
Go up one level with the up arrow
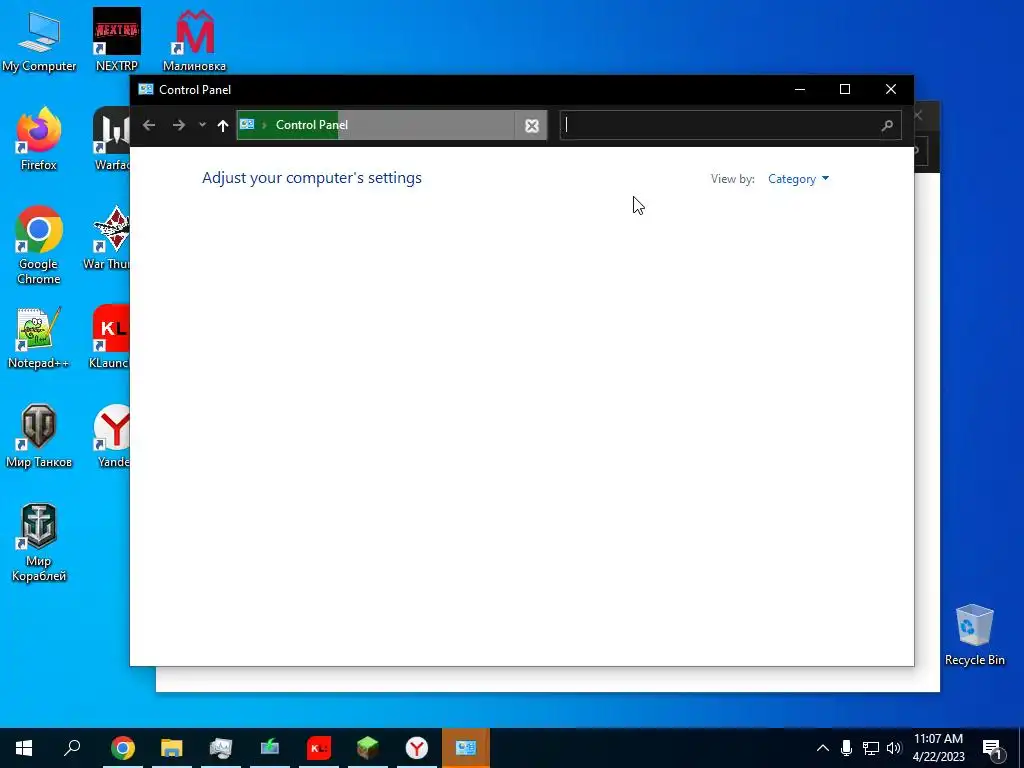[223, 125]
